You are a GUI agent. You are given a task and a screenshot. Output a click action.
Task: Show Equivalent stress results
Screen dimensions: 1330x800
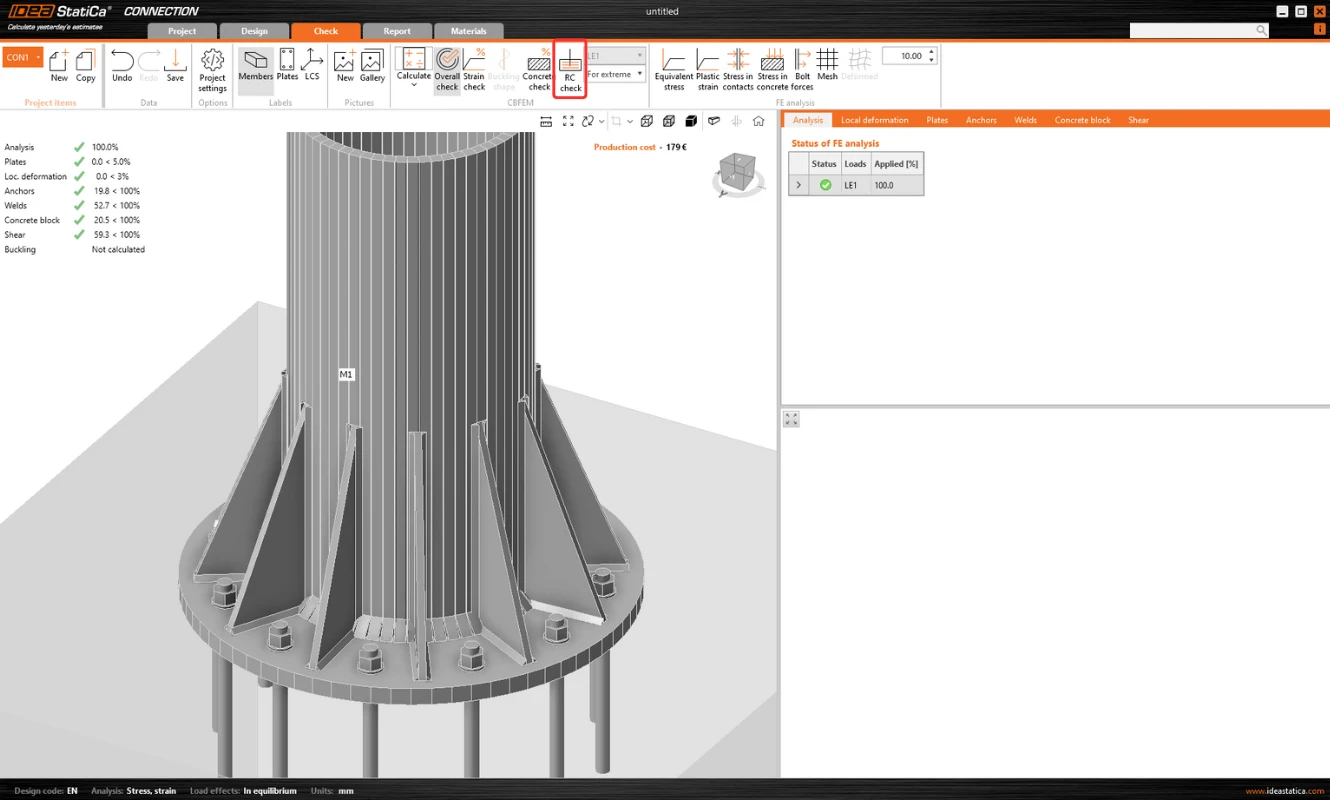[x=674, y=70]
